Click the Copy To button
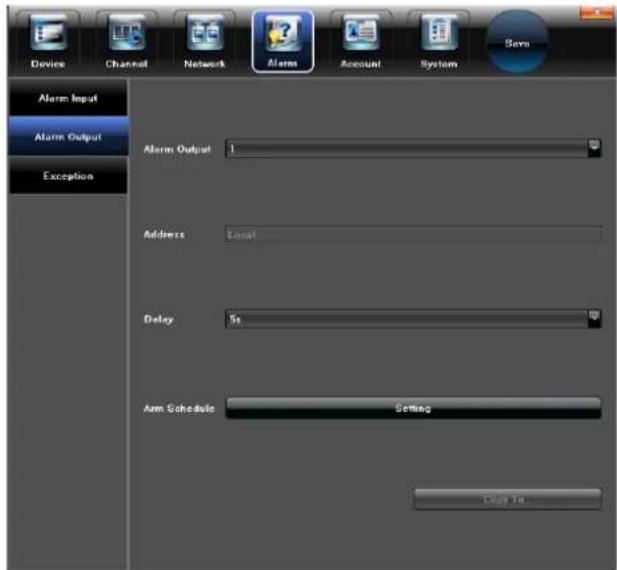This screenshot has height=570, width=617. coord(507,499)
